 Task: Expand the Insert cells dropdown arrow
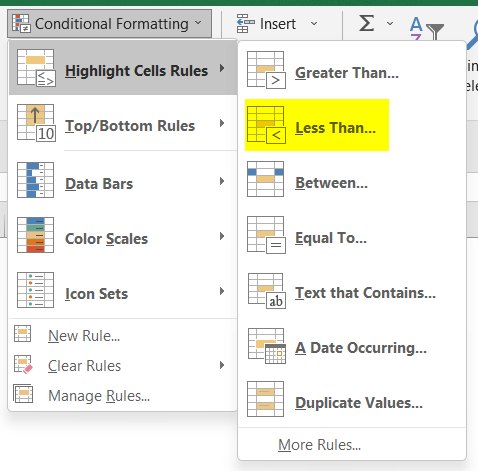pyautogui.click(x=314, y=24)
